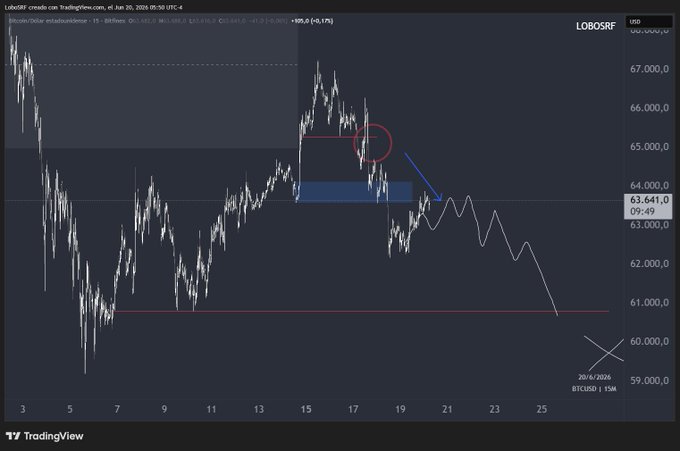Click date label 11 on time axis
This screenshot has height=451, width=680.
(211, 409)
